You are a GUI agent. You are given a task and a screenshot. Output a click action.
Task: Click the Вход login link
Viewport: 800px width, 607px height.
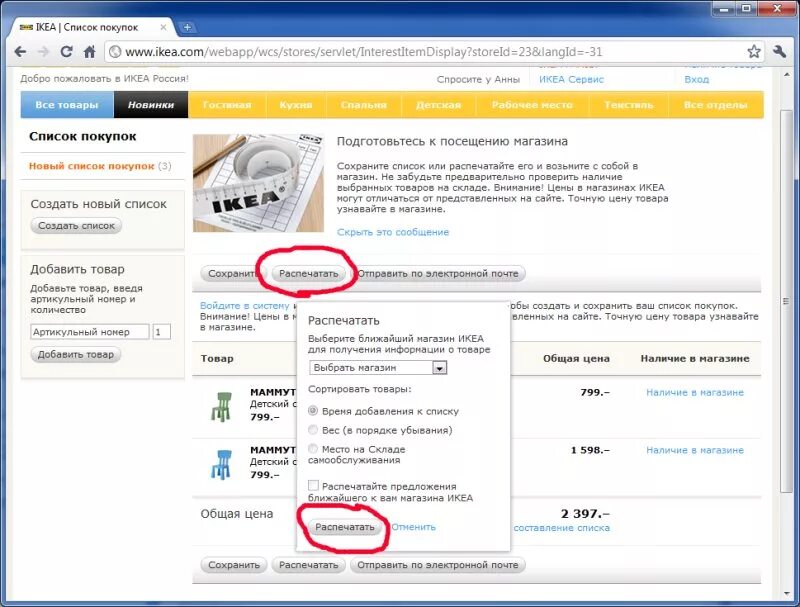tap(696, 79)
